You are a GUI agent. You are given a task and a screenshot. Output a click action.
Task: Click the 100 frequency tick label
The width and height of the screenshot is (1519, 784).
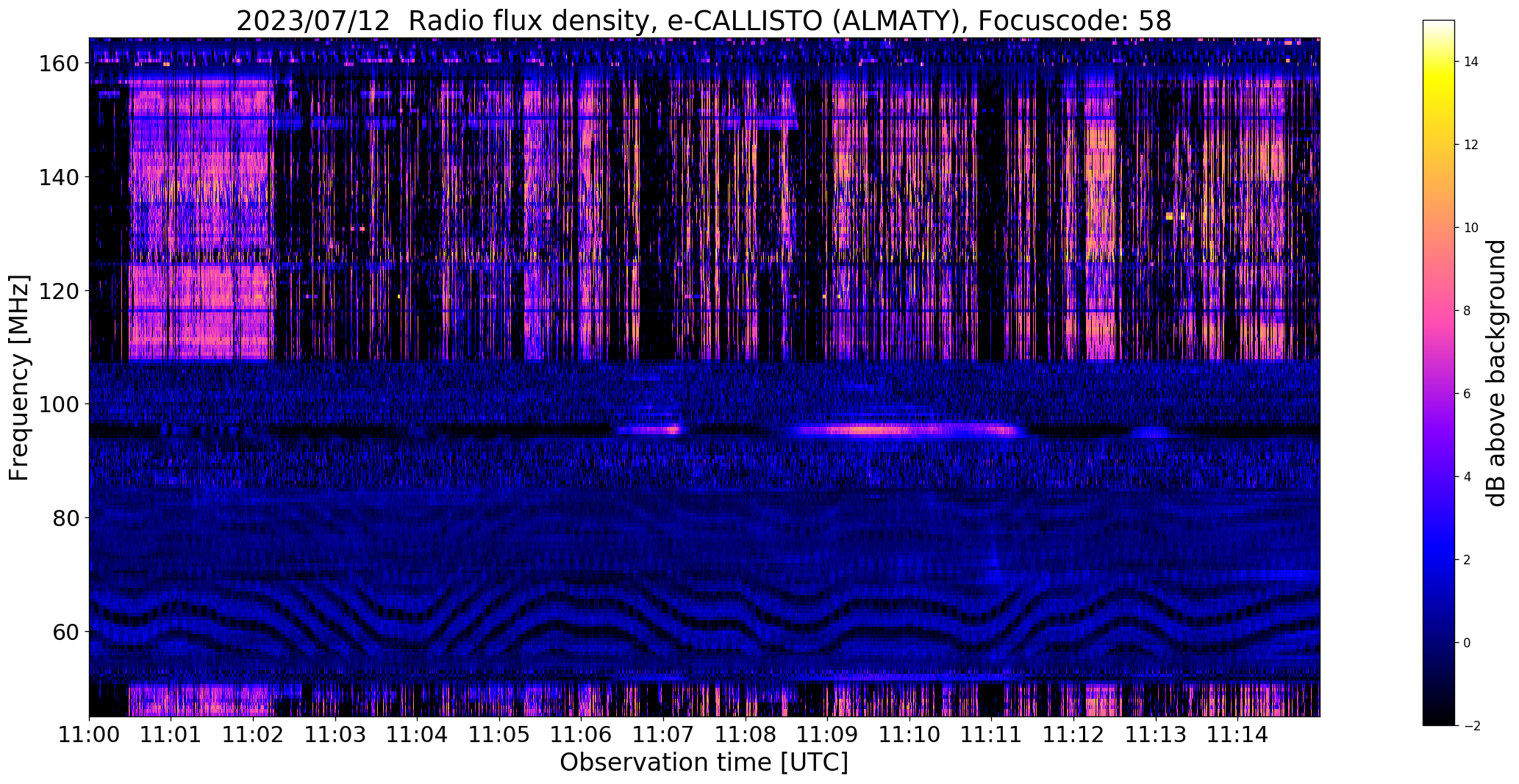(58, 404)
